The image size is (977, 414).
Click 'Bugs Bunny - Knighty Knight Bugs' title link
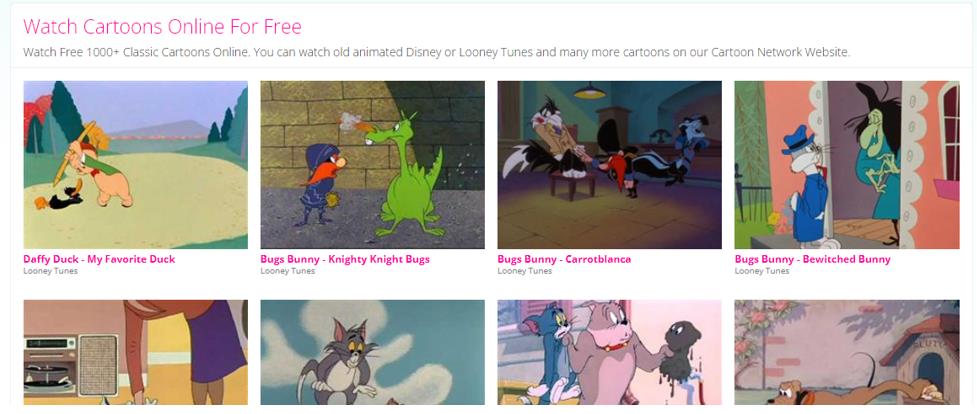pyautogui.click(x=345, y=259)
